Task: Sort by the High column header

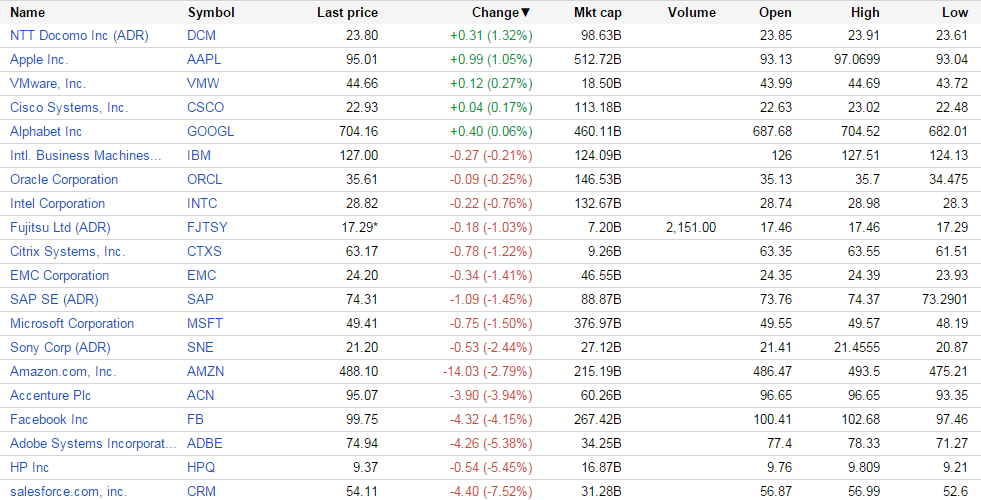Action: point(865,12)
